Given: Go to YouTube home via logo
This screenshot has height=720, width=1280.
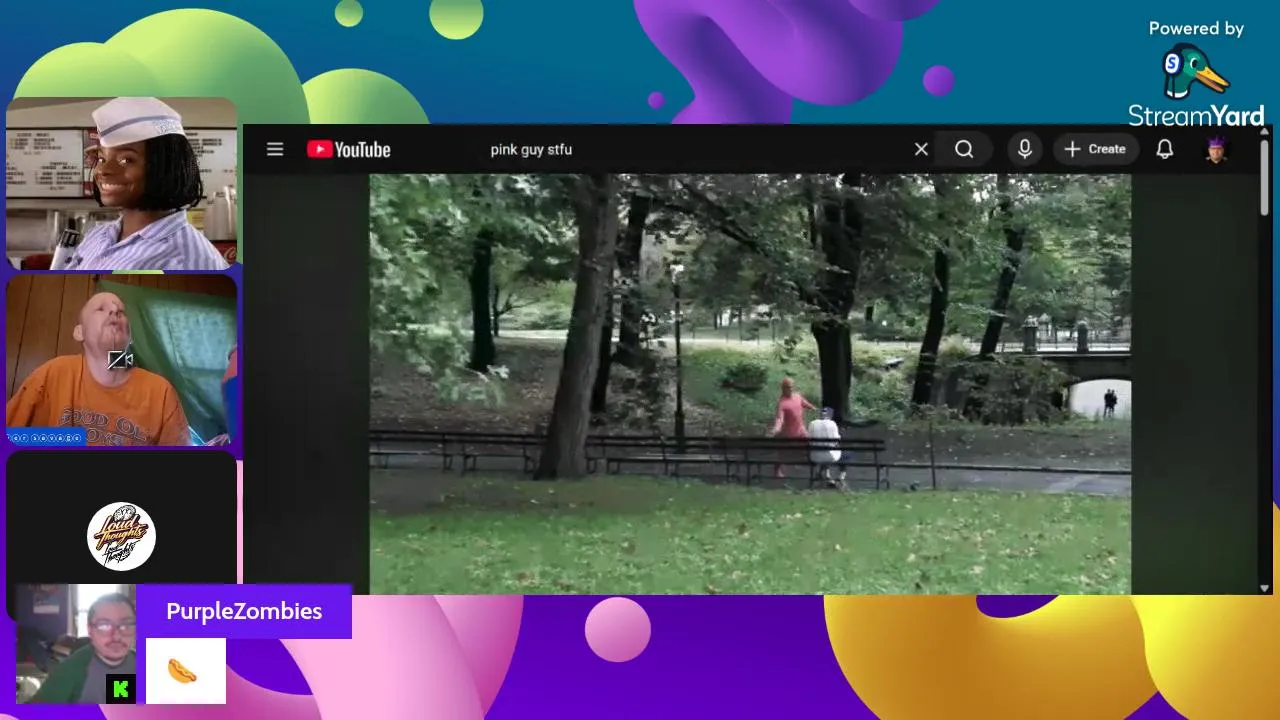Looking at the screenshot, I should click(x=349, y=149).
